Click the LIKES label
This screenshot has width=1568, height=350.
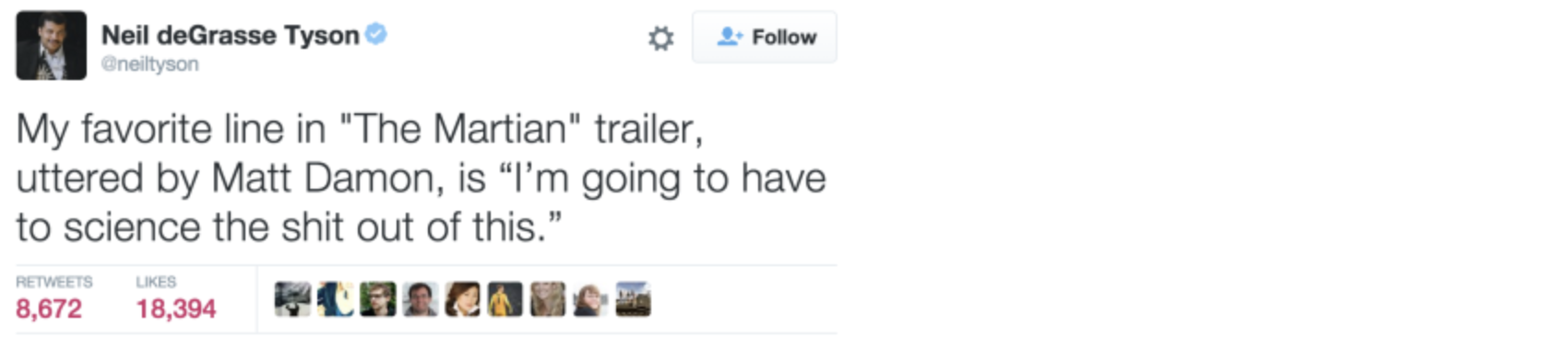point(156,282)
